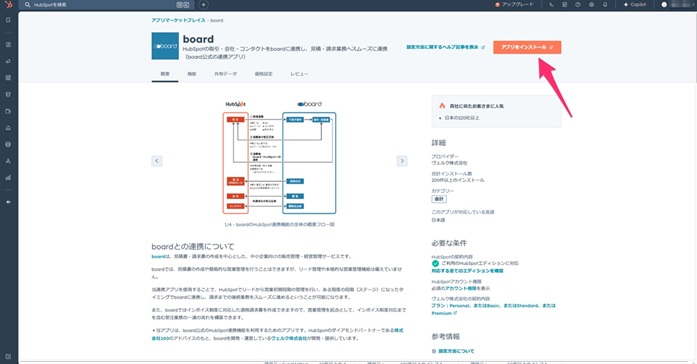Open the megaphone Marketing sidebar icon

pos(8,61)
